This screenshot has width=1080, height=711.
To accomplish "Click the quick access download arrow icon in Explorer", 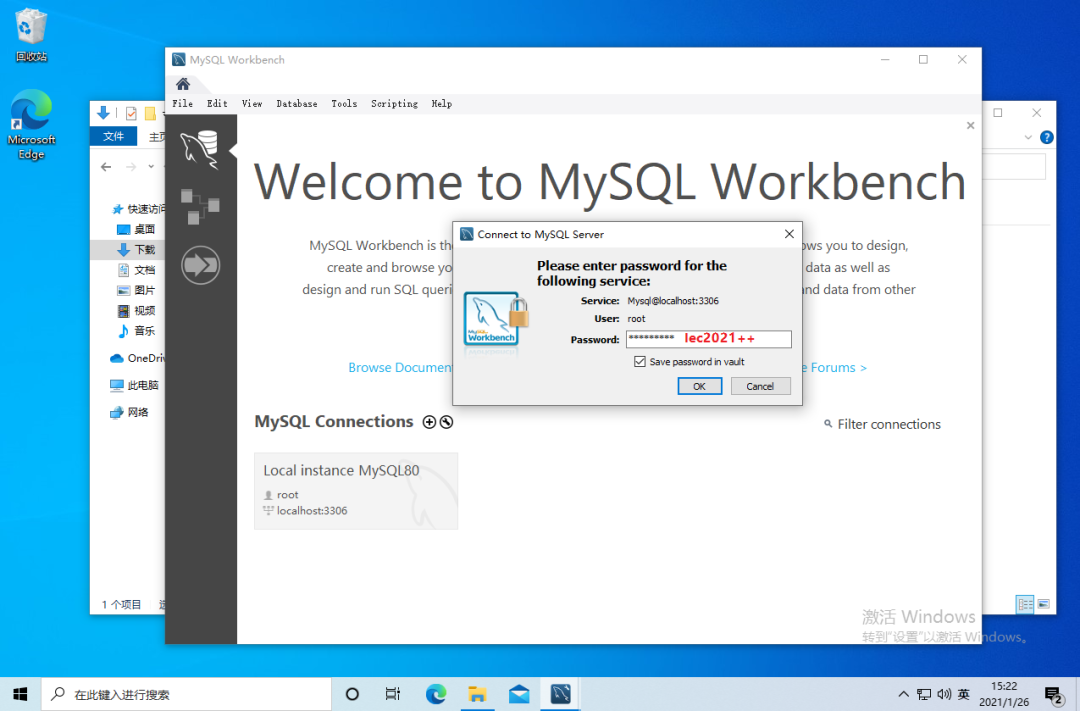I will tap(103, 113).
